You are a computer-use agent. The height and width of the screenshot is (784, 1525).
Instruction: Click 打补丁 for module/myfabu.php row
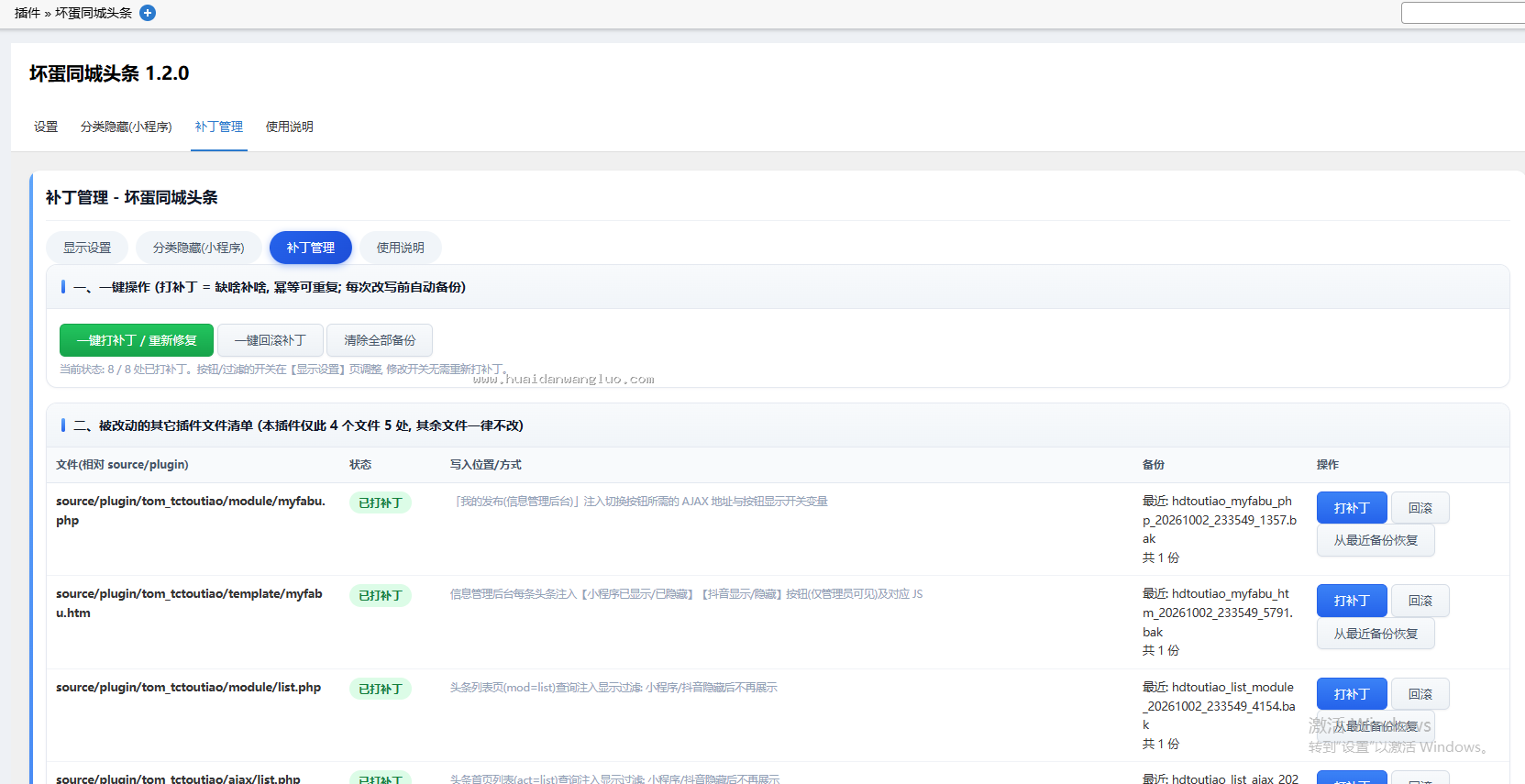[x=1352, y=508]
